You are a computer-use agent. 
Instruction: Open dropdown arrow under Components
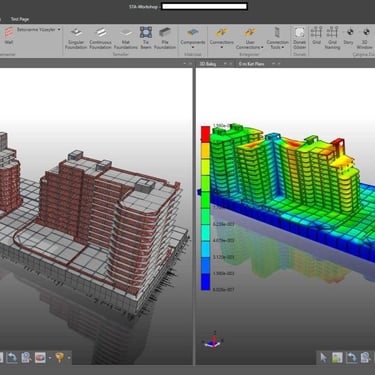click(x=193, y=47)
